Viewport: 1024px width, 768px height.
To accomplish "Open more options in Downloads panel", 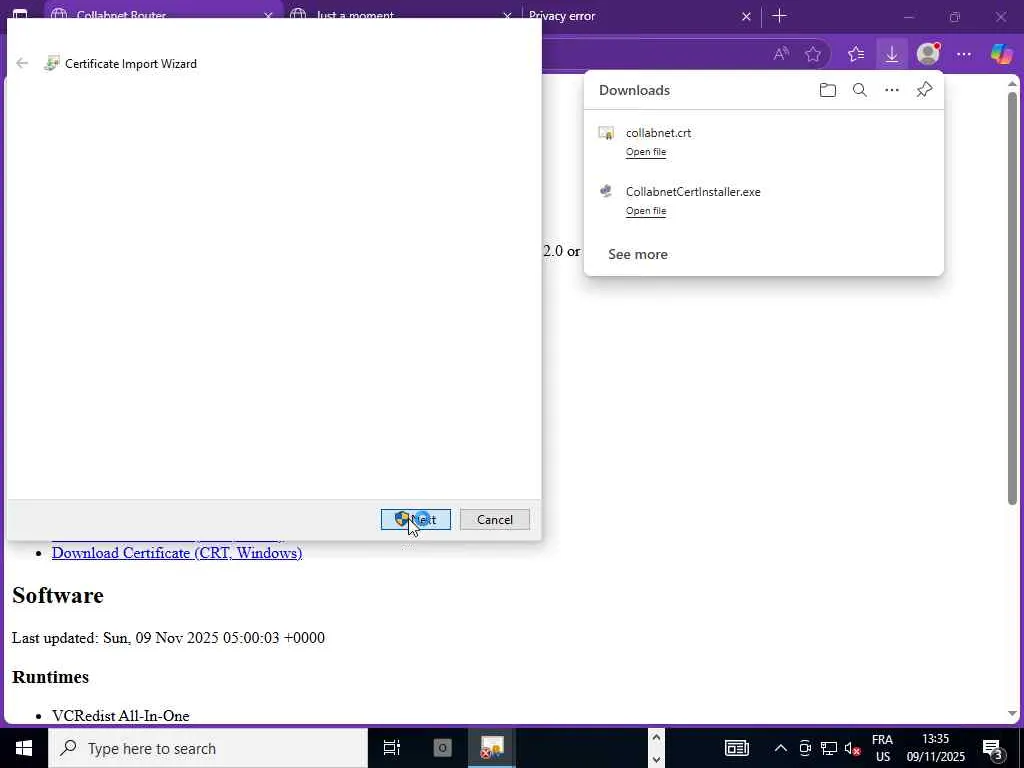I will coord(891,90).
